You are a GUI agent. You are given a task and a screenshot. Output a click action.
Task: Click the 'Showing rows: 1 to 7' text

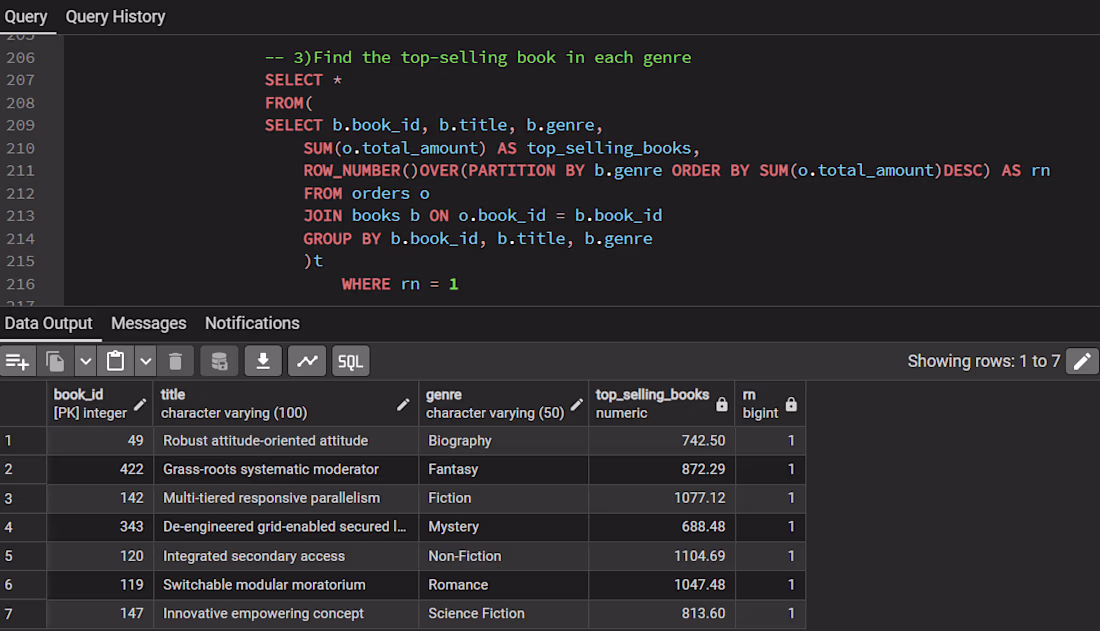click(984, 361)
